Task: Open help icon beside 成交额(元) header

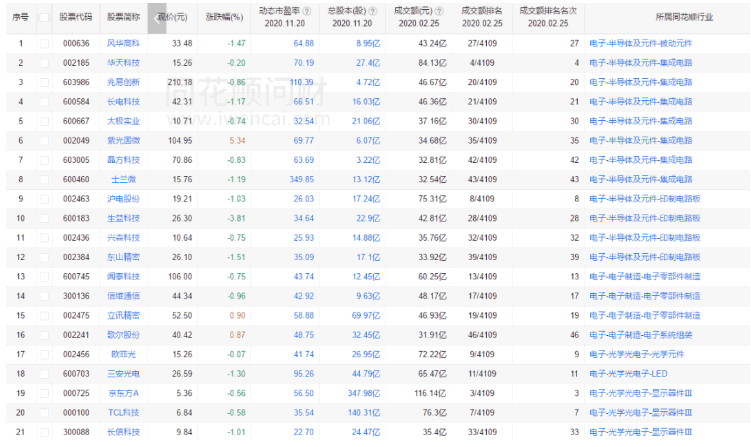Action: click(439, 11)
